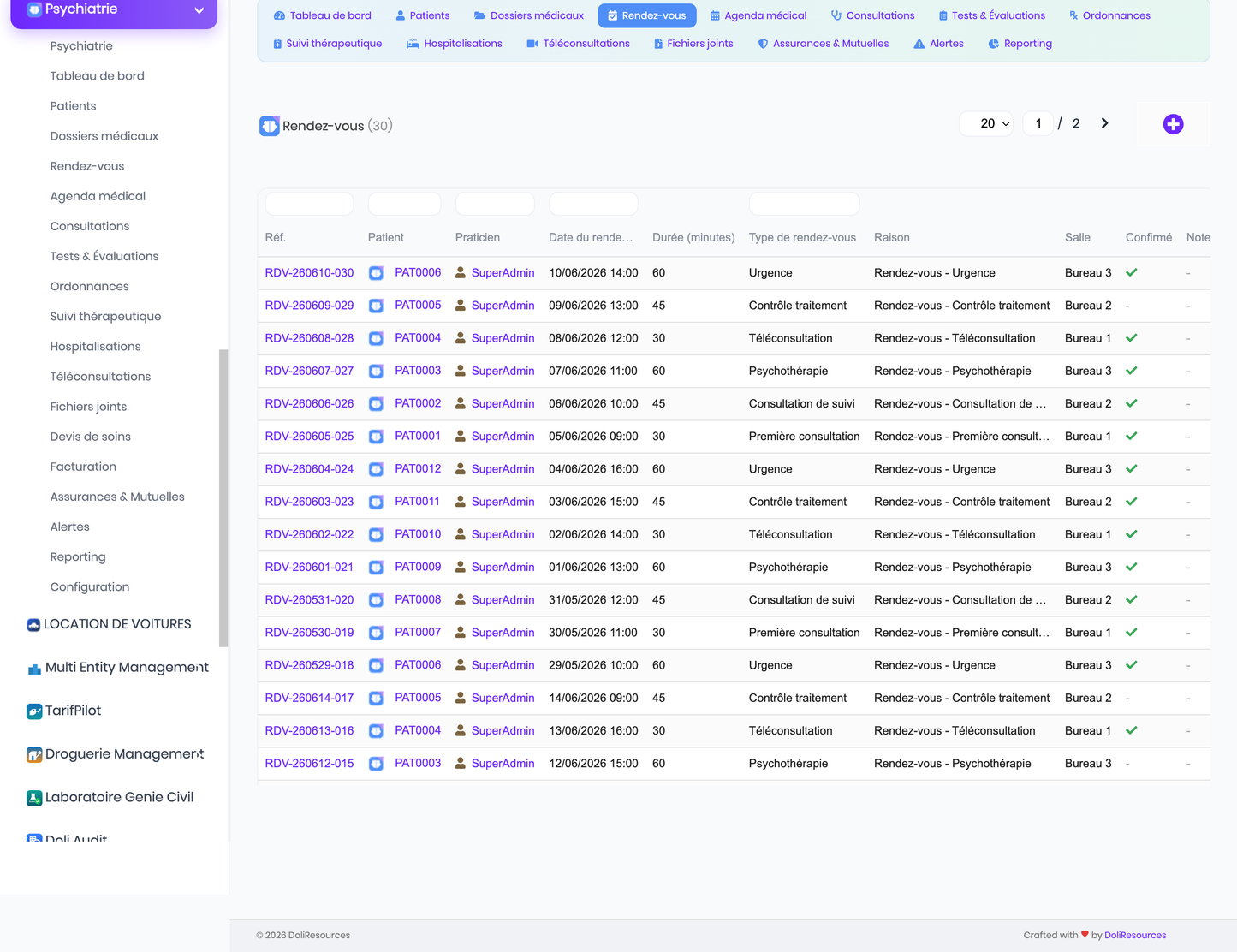Open Suivi thérapeutique top tab
The width and height of the screenshot is (1237, 952).
coord(327,44)
